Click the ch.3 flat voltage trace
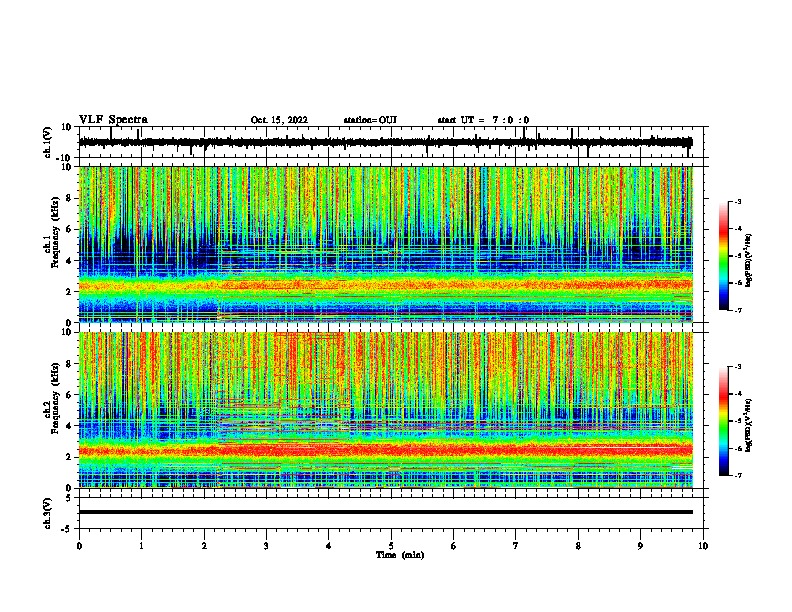Viewport: 792px width, 612px height. point(385,512)
